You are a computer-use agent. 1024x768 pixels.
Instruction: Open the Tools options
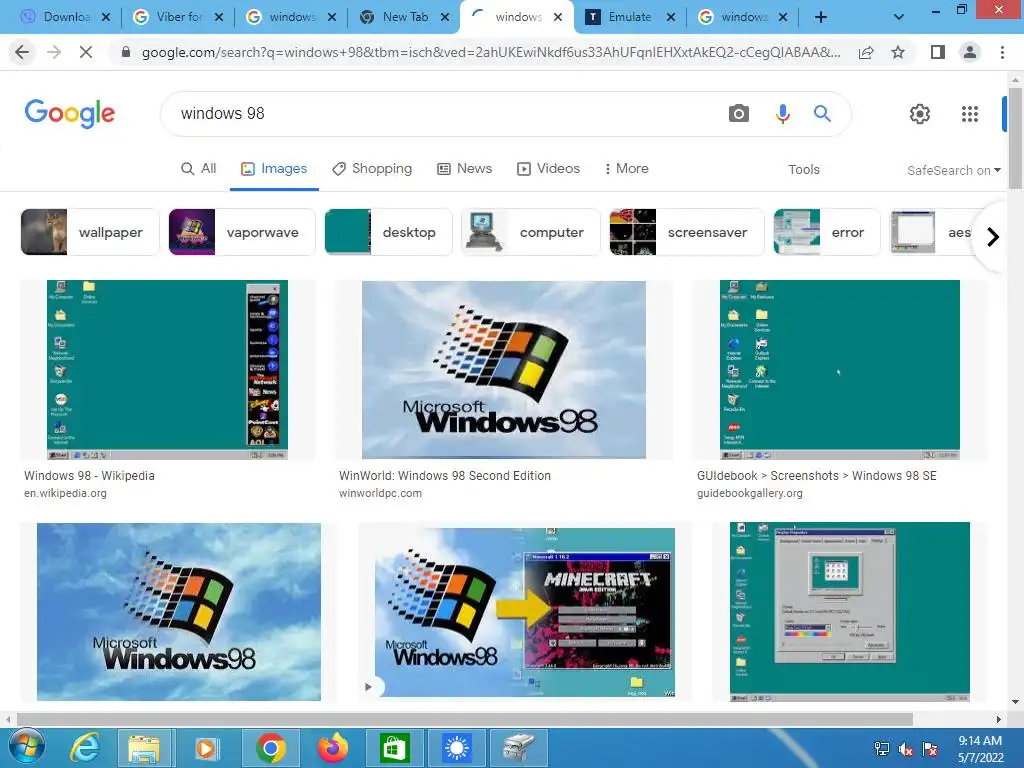coord(803,170)
